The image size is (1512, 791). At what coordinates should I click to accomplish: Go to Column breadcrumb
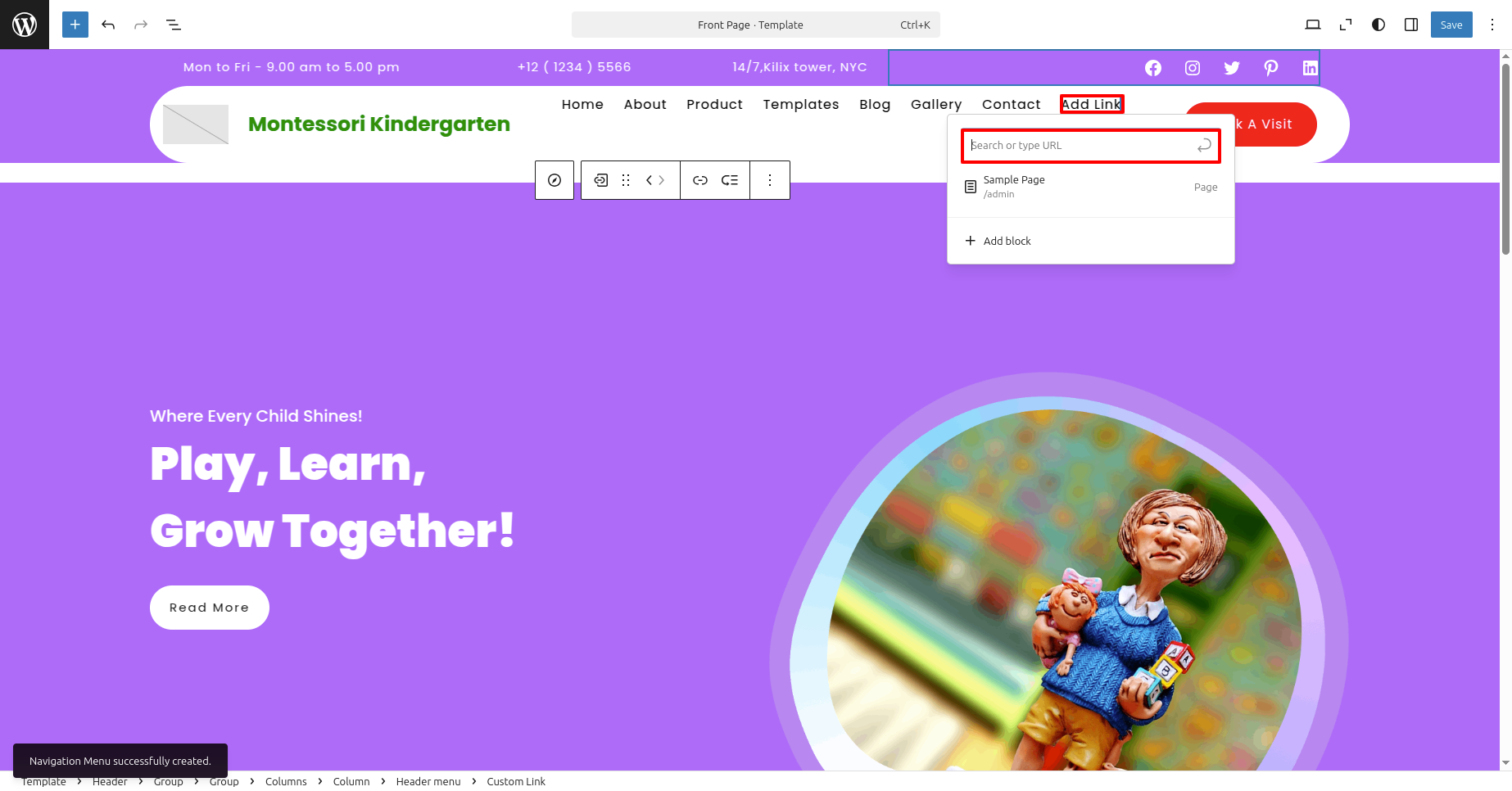351,782
